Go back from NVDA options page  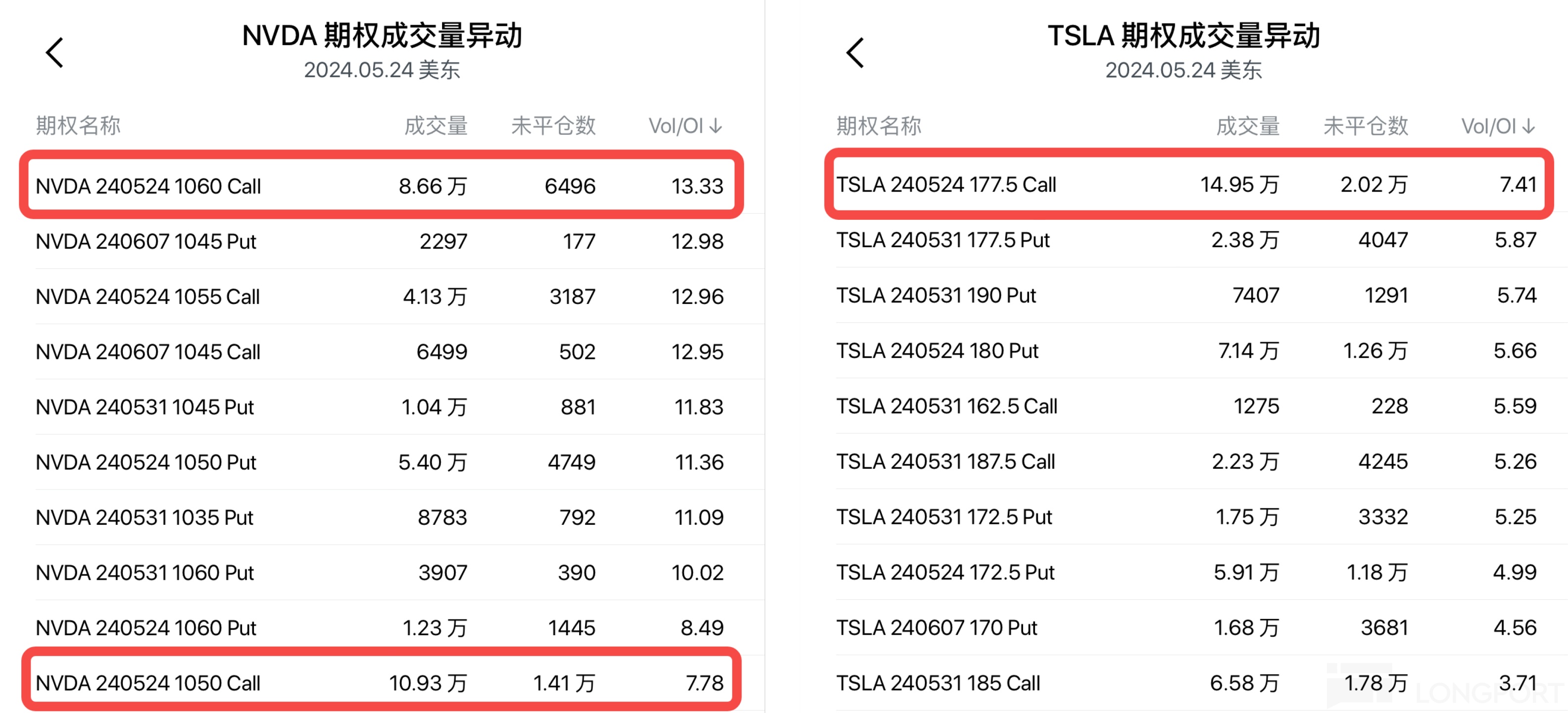coord(55,53)
